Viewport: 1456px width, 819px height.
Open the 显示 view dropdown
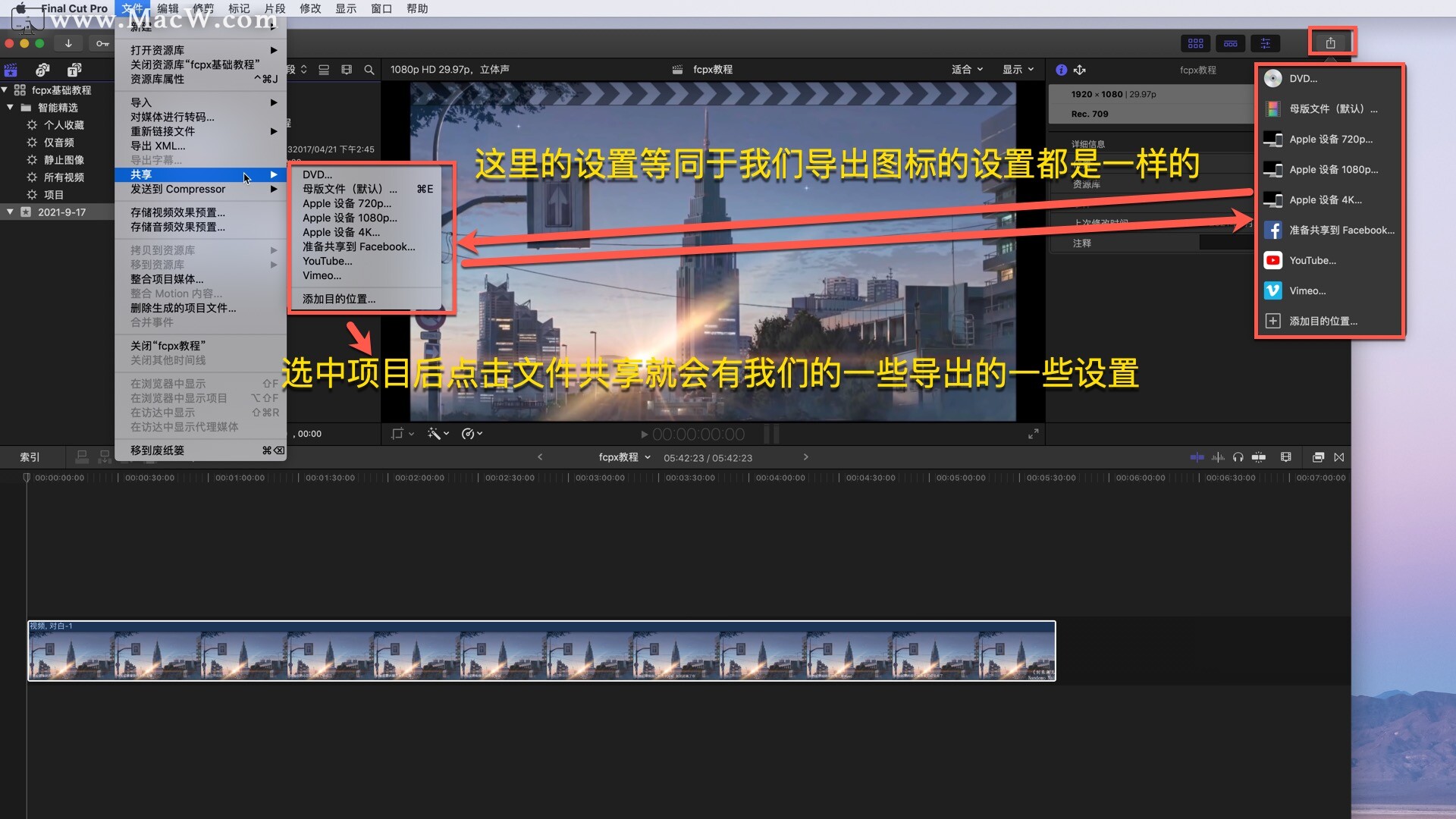[1018, 69]
